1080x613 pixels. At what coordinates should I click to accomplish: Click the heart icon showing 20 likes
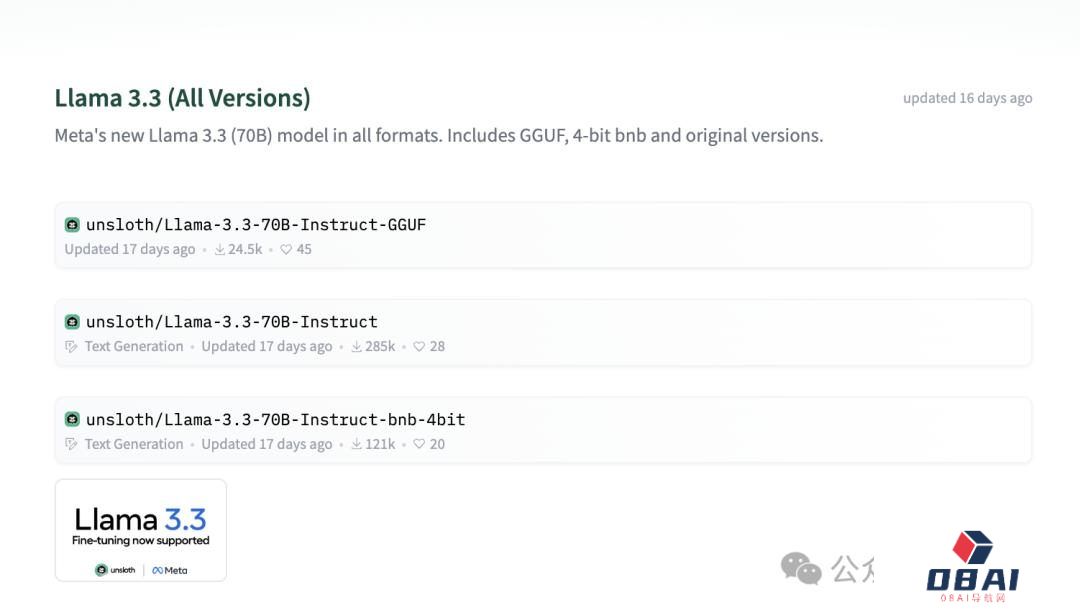pyautogui.click(x=420, y=445)
